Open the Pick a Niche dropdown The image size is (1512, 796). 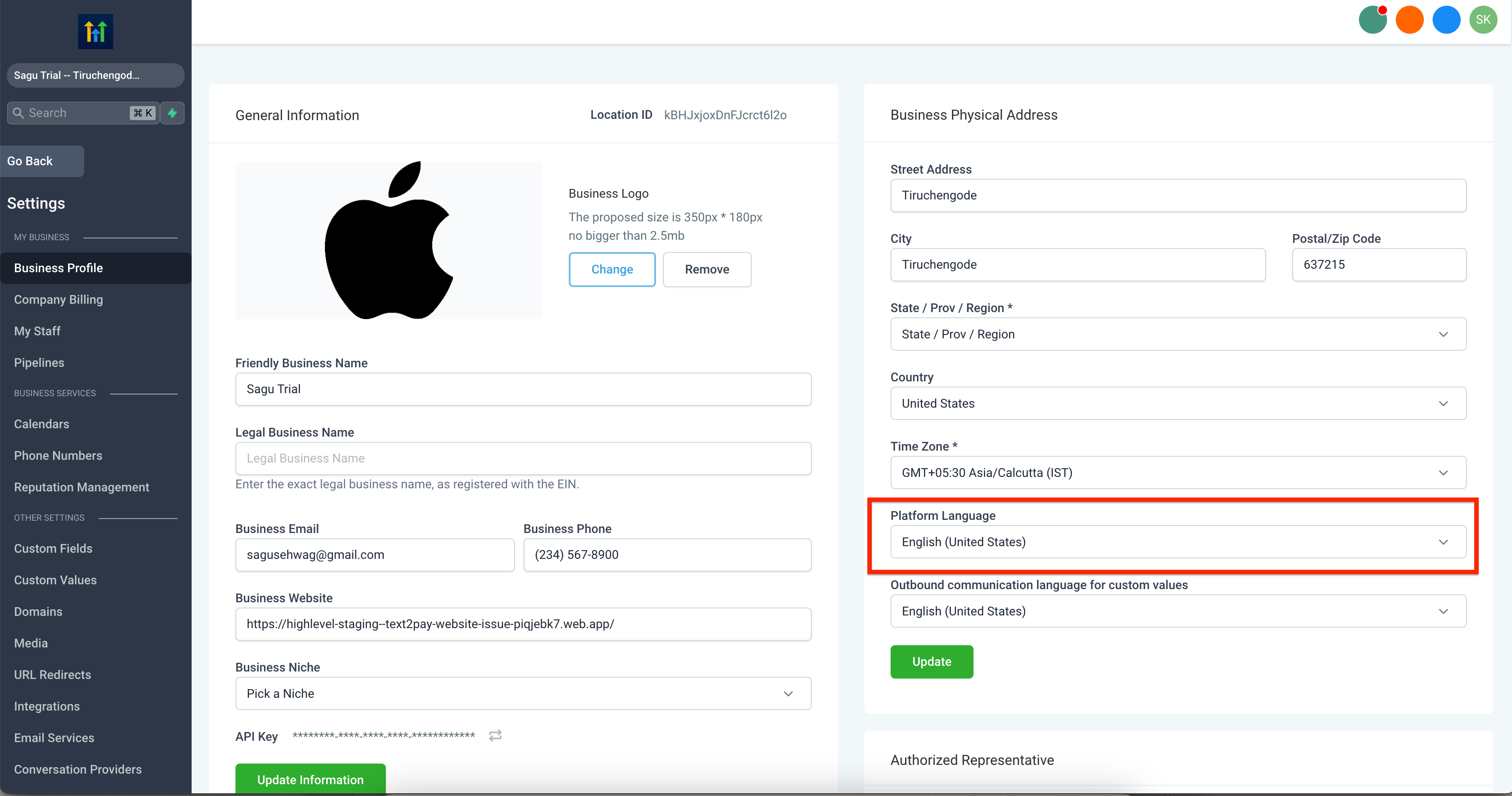click(x=522, y=693)
